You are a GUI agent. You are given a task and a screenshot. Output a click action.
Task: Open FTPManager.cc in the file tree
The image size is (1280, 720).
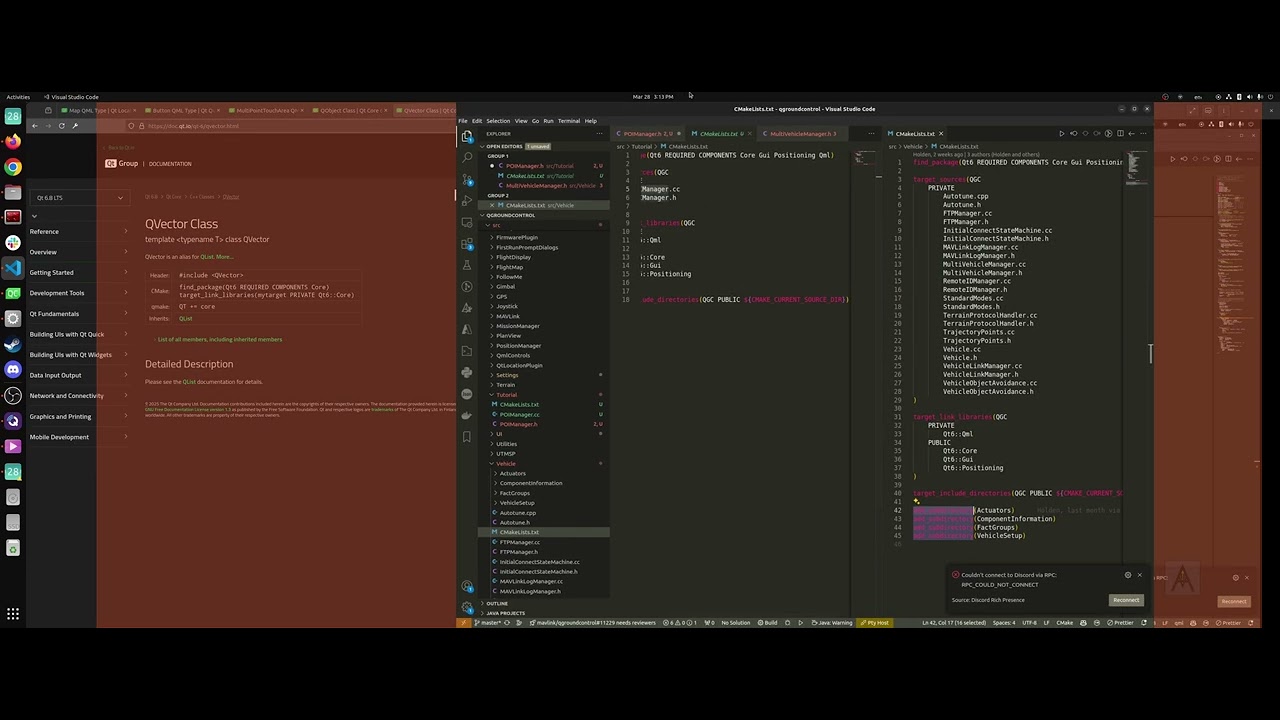pos(519,542)
